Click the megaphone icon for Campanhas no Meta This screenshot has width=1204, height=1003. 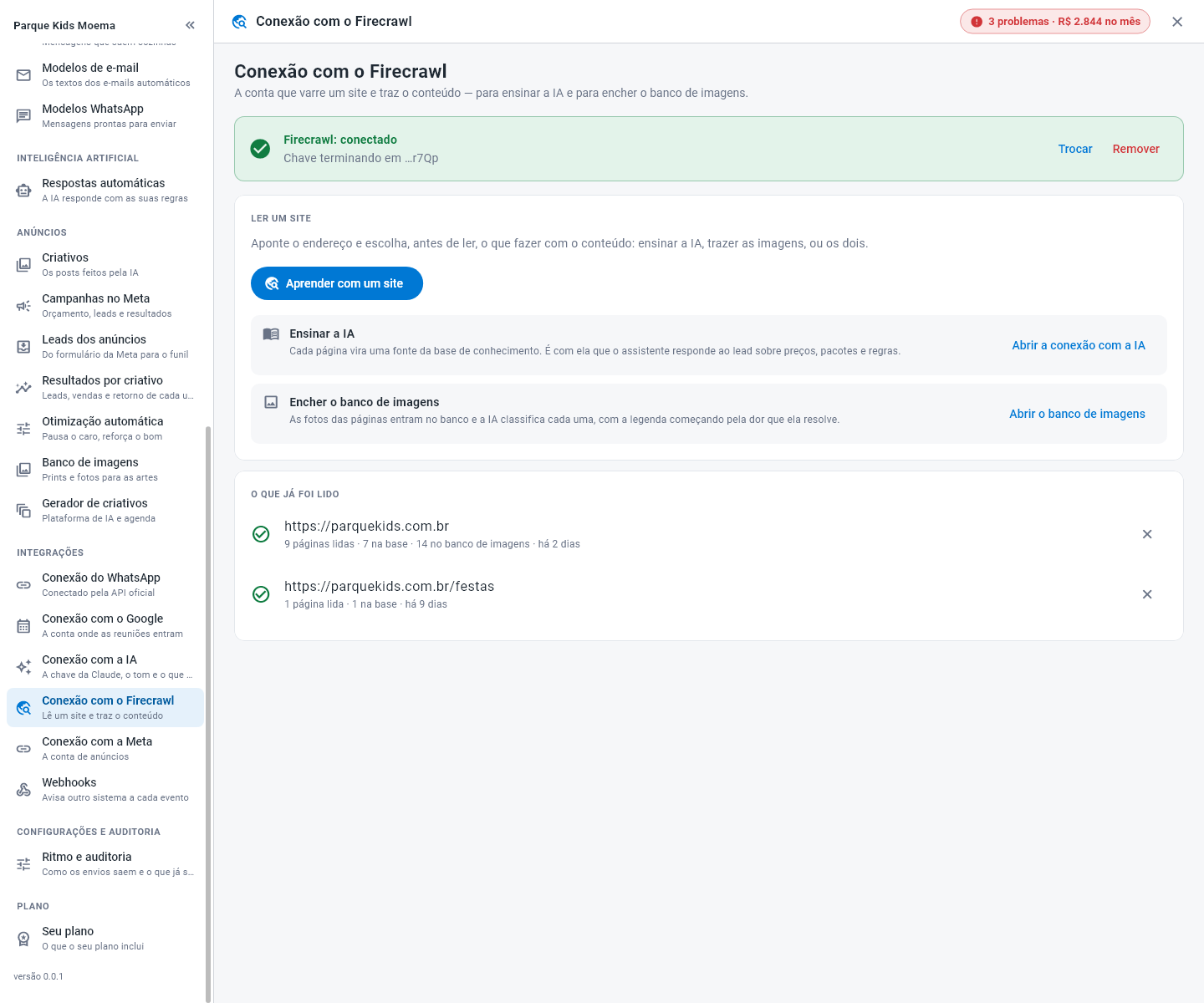(x=23, y=306)
